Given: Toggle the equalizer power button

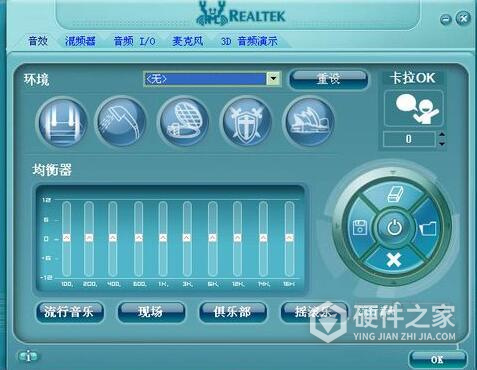Looking at the screenshot, I should pyautogui.click(x=394, y=228).
